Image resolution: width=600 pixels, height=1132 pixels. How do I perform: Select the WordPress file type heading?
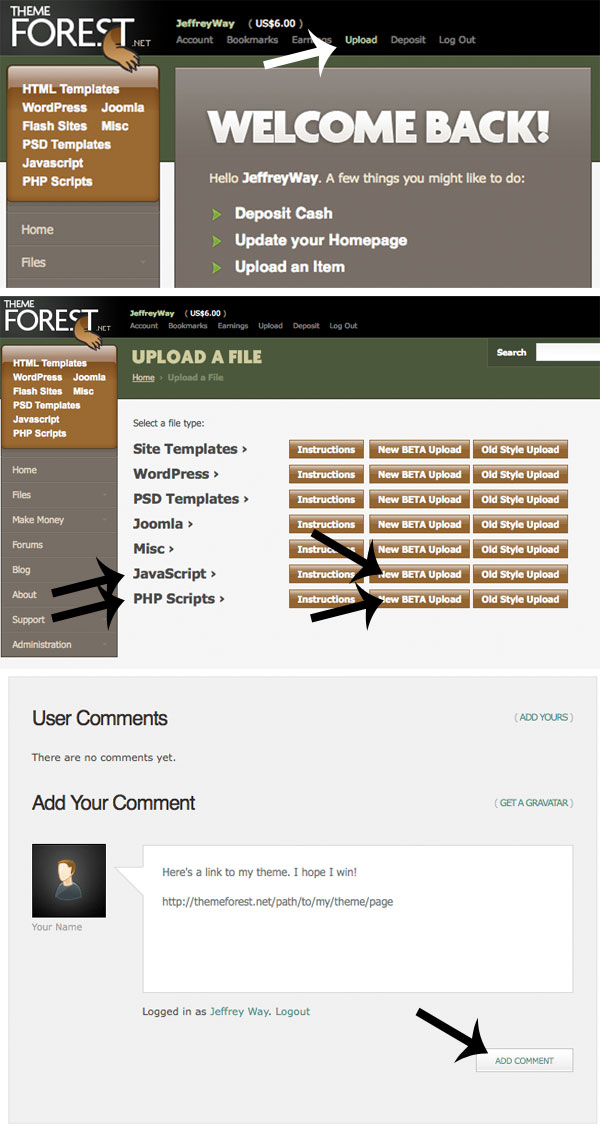pyautogui.click(x=176, y=474)
